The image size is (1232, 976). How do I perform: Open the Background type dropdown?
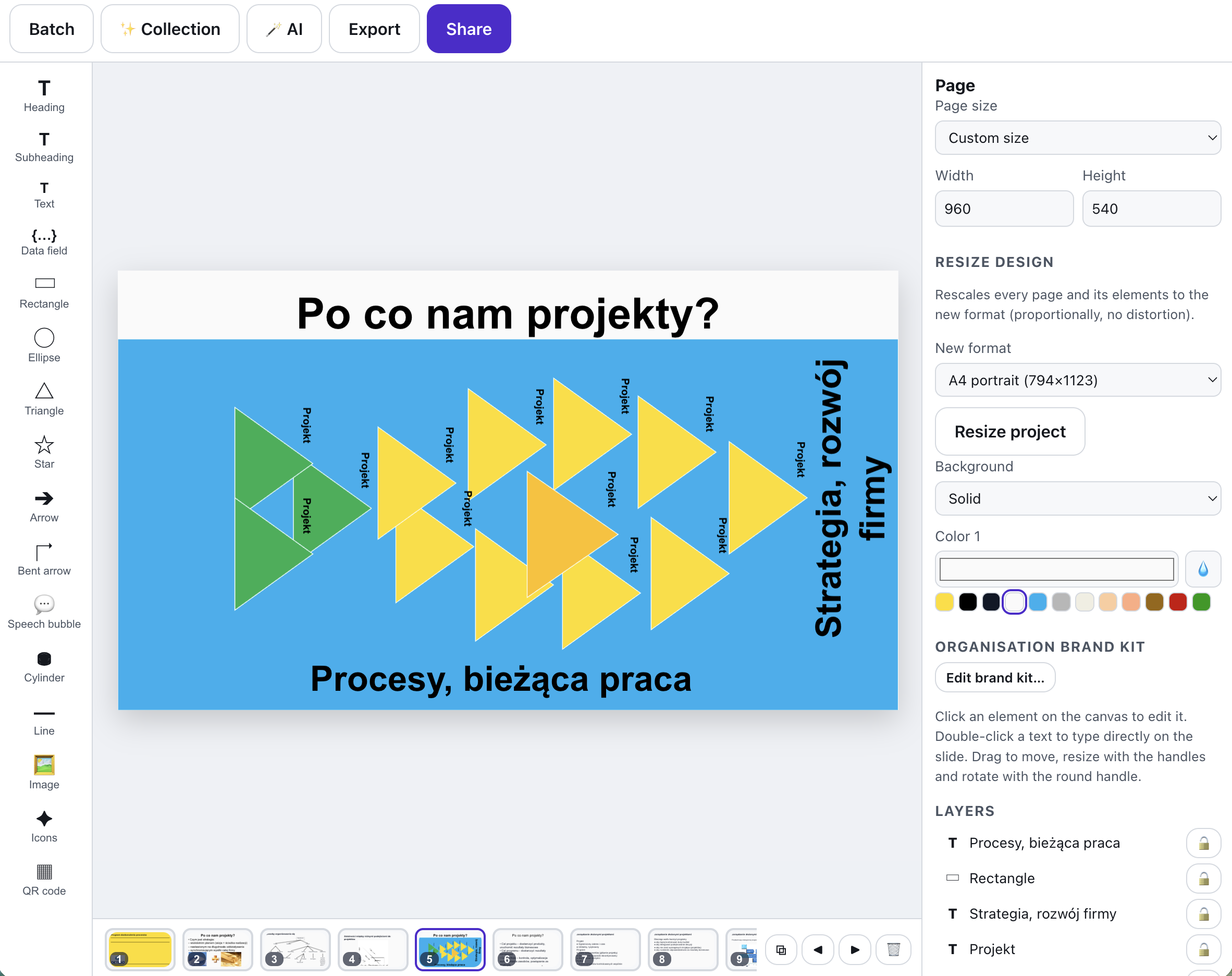(x=1078, y=498)
